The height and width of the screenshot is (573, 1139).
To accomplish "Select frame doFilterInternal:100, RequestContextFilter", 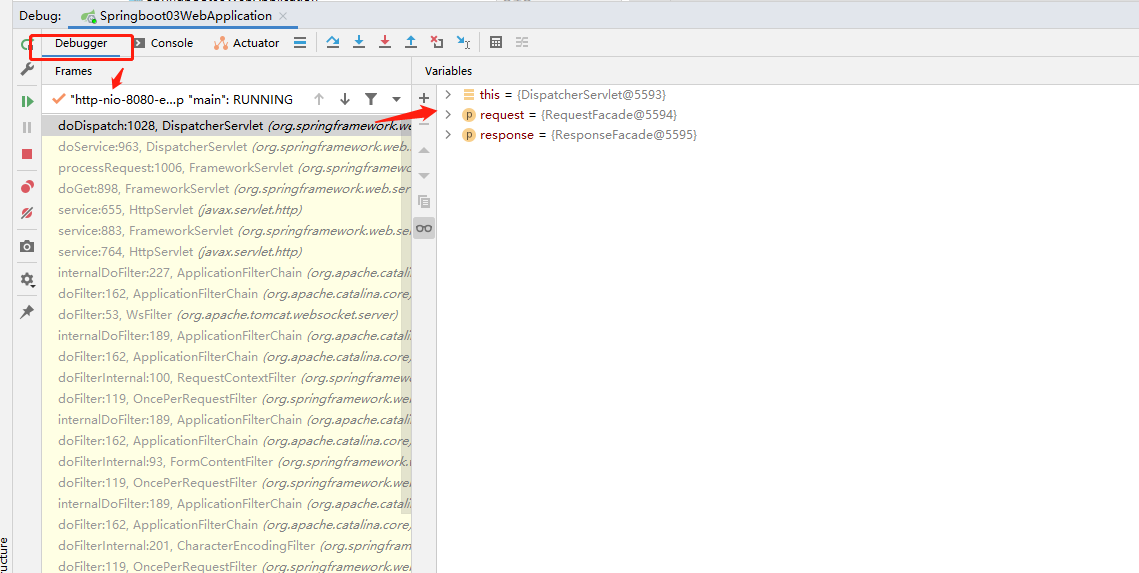I will pos(227,378).
